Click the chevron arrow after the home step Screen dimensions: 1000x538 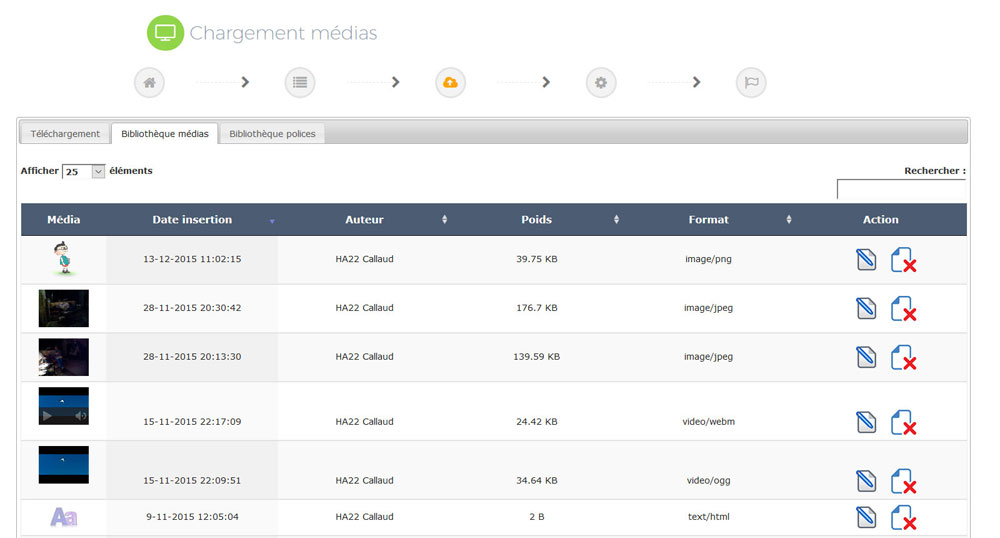[x=245, y=82]
